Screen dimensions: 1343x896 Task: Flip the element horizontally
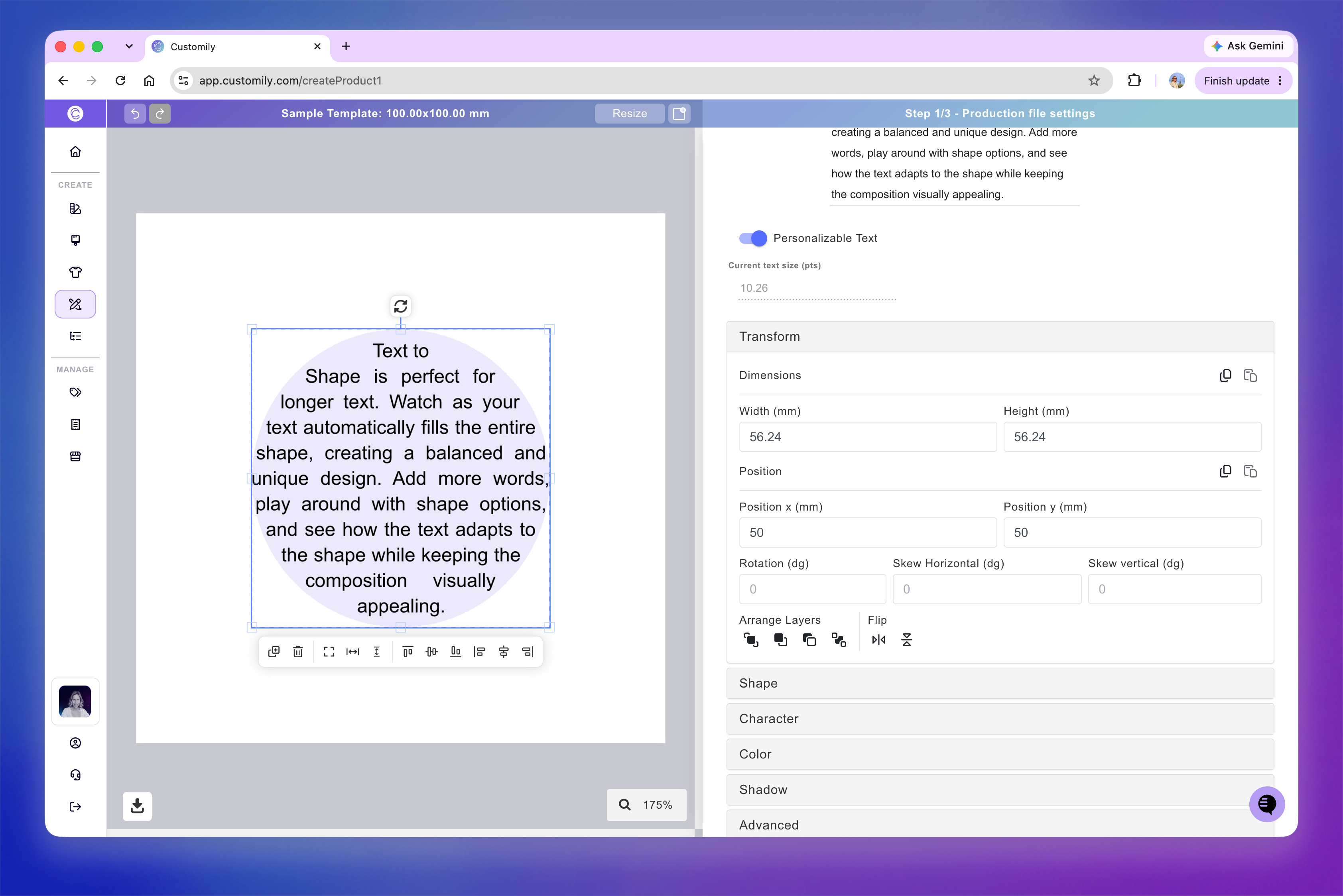pyautogui.click(x=878, y=640)
